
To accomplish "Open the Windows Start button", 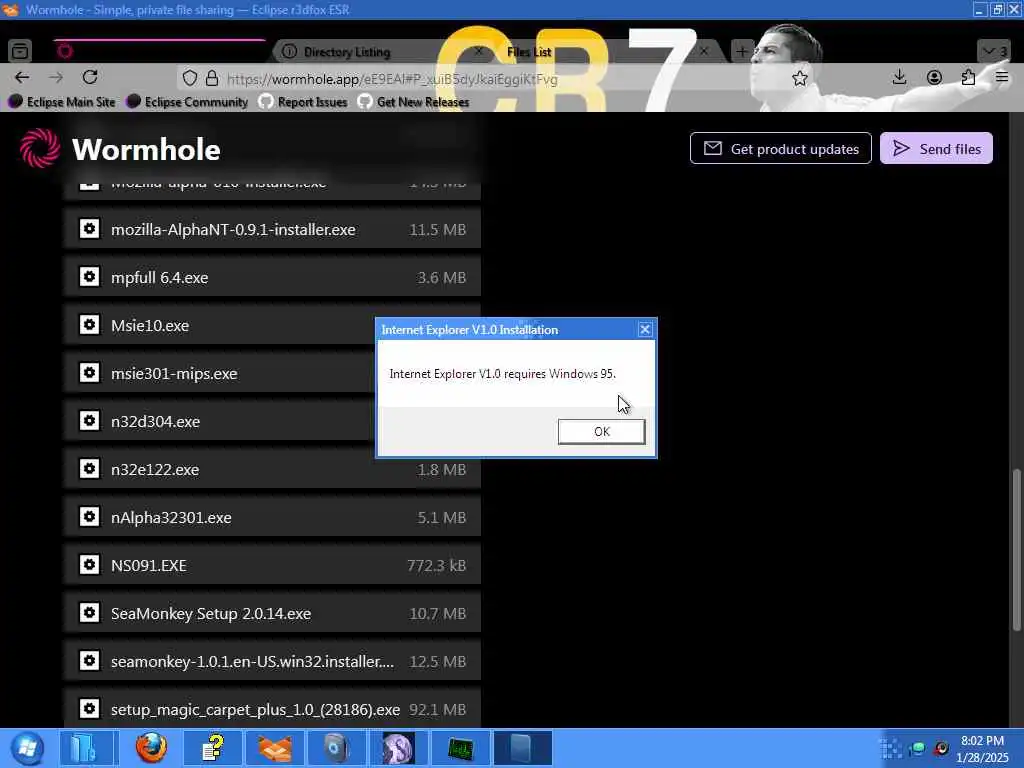I will [x=27, y=748].
